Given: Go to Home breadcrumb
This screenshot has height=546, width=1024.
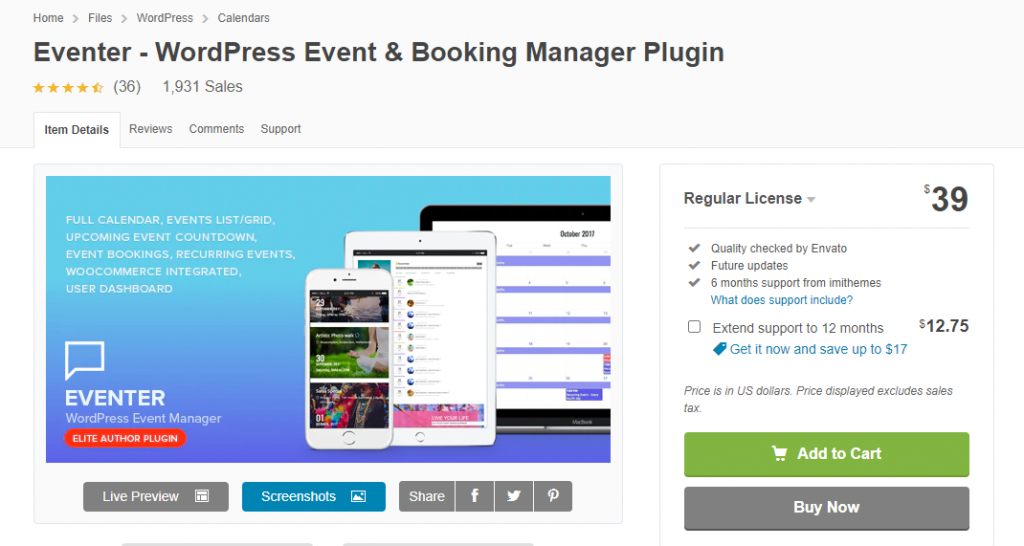Looking at the screenshot, I should 48,18.
